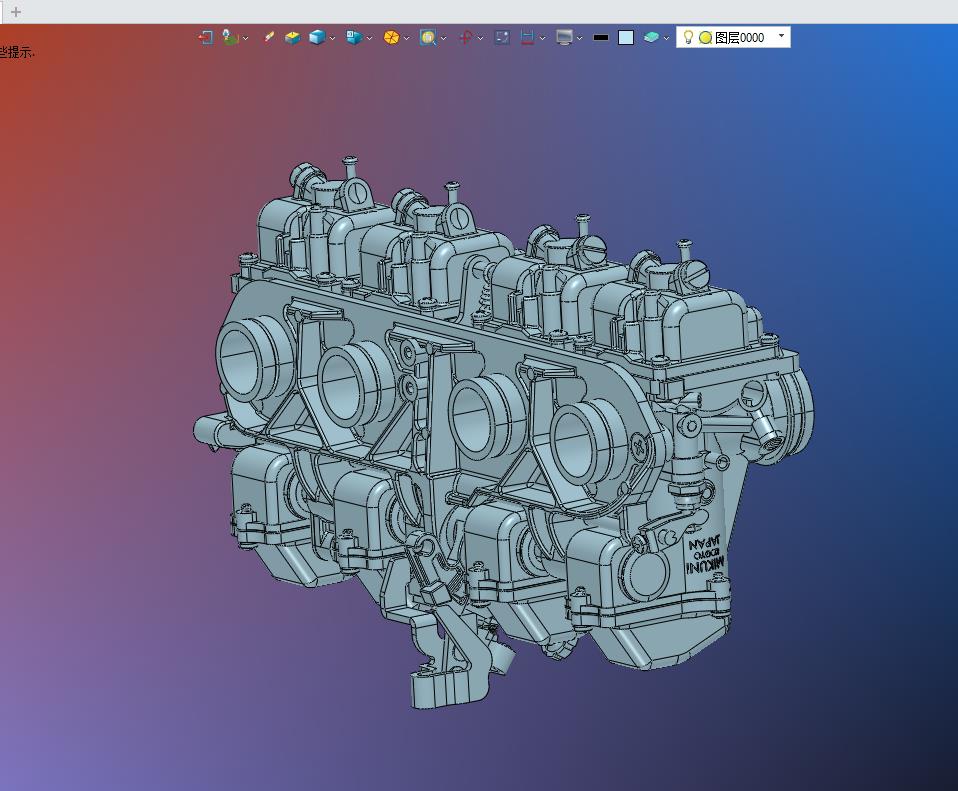The height and width of the screenshot is (791, 958).
Task: Open dropdown beside the pick filter icon
Action: tap(246, 38)
